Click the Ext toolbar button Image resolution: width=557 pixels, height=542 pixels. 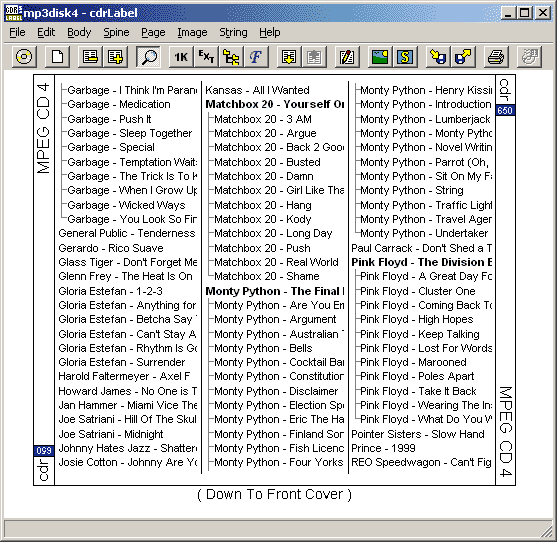[x=206, y=57]
